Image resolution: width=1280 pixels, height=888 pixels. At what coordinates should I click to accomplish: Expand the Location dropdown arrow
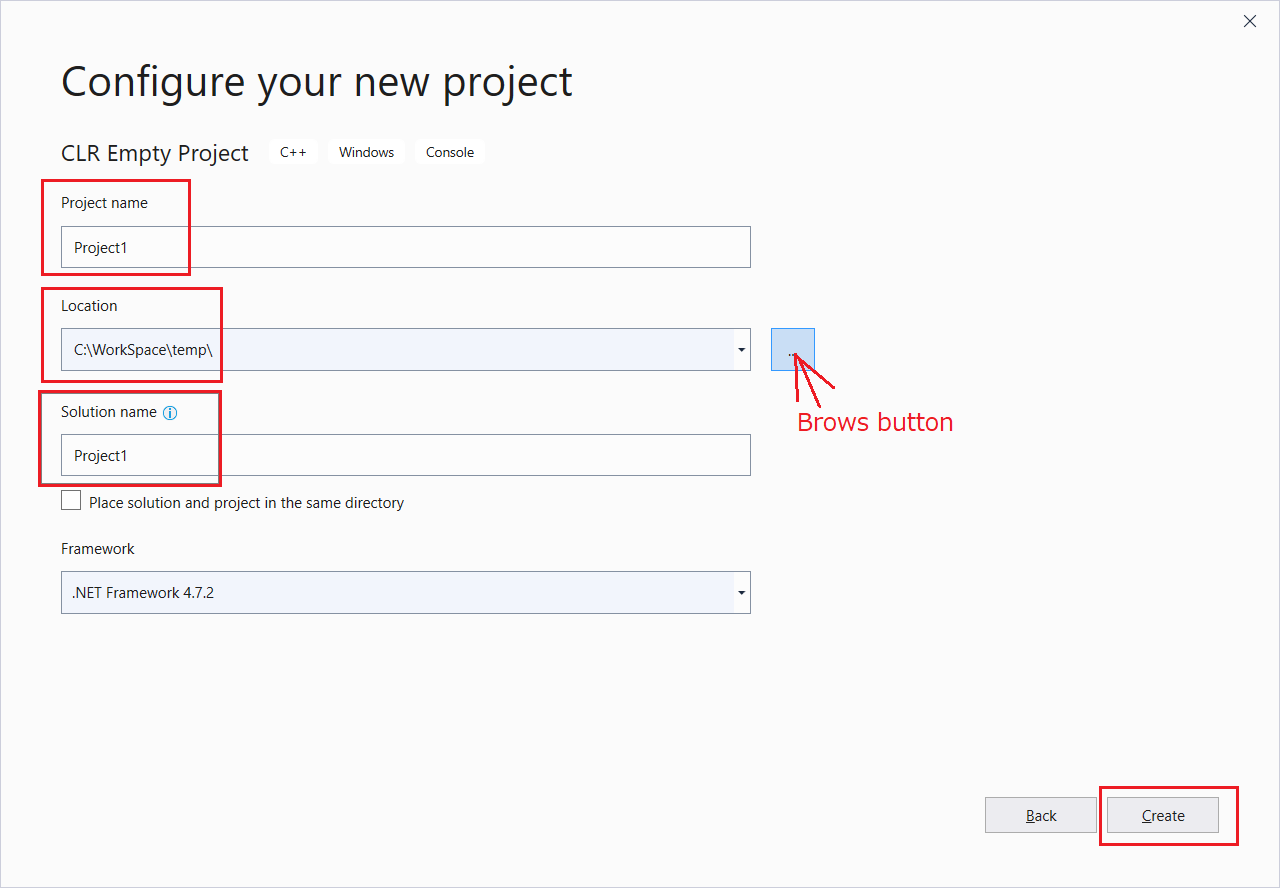click(741, 350)
